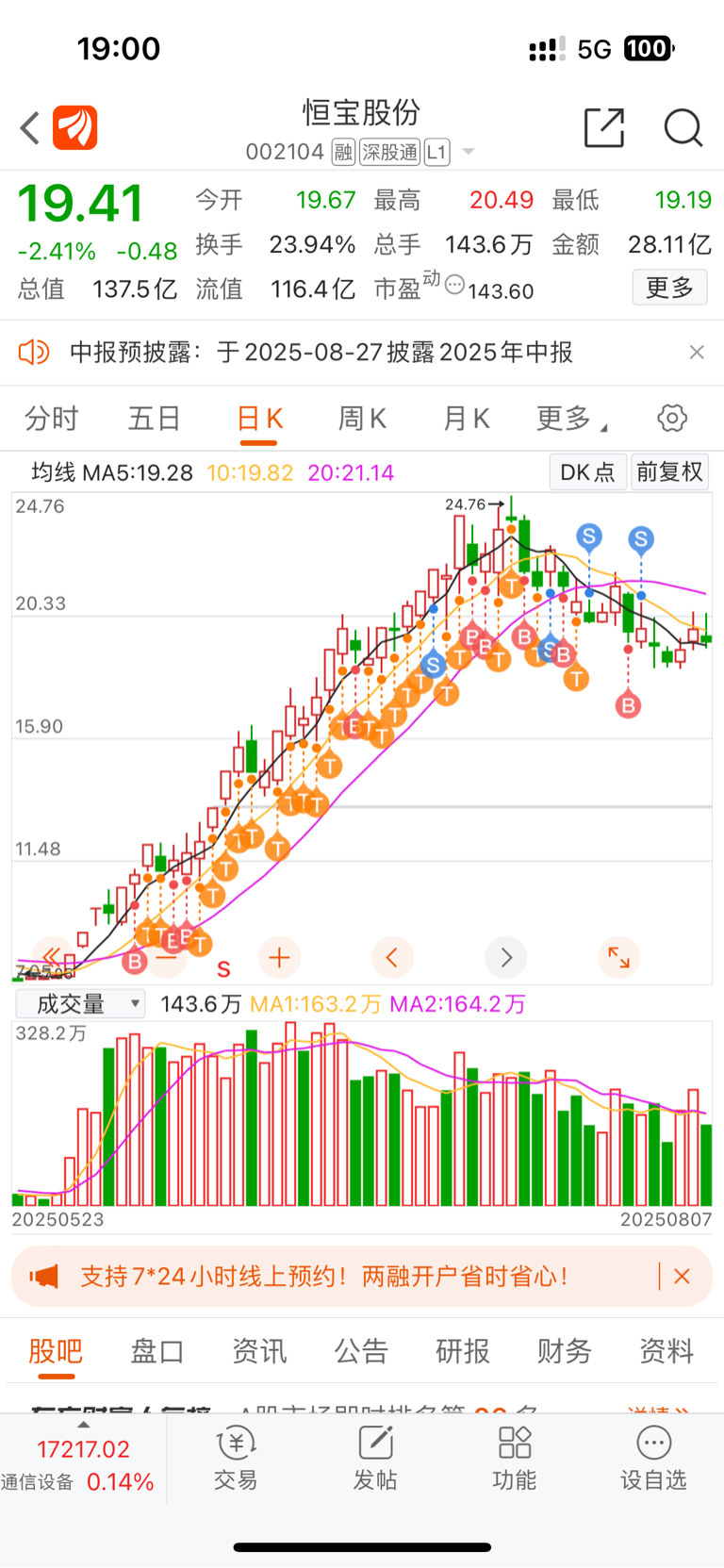Screen dimensions: 724x1568
Task: Tap the chart zoom-in plus button
Action: click(x=279, y=958)
